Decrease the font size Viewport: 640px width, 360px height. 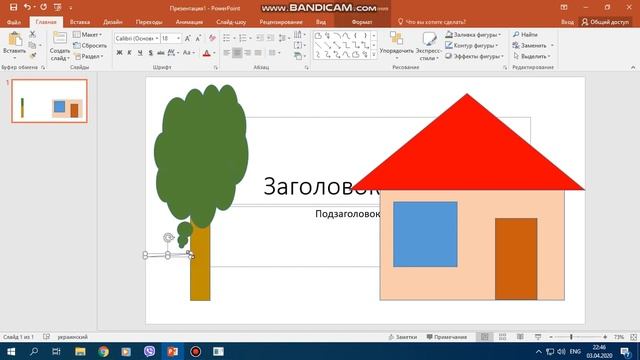point(198,38)
